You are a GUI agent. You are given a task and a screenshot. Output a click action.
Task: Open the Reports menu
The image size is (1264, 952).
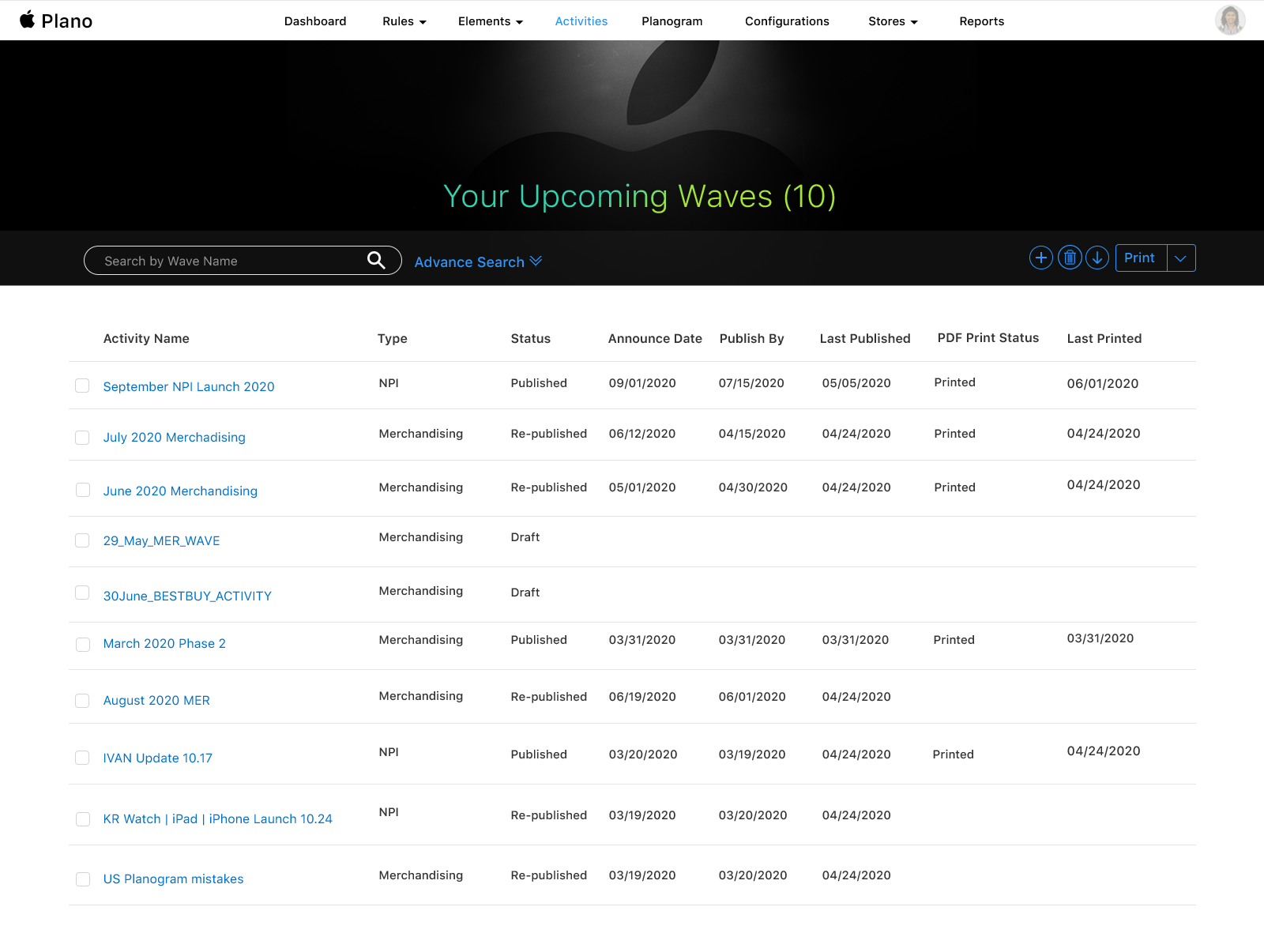coord(982,21)
